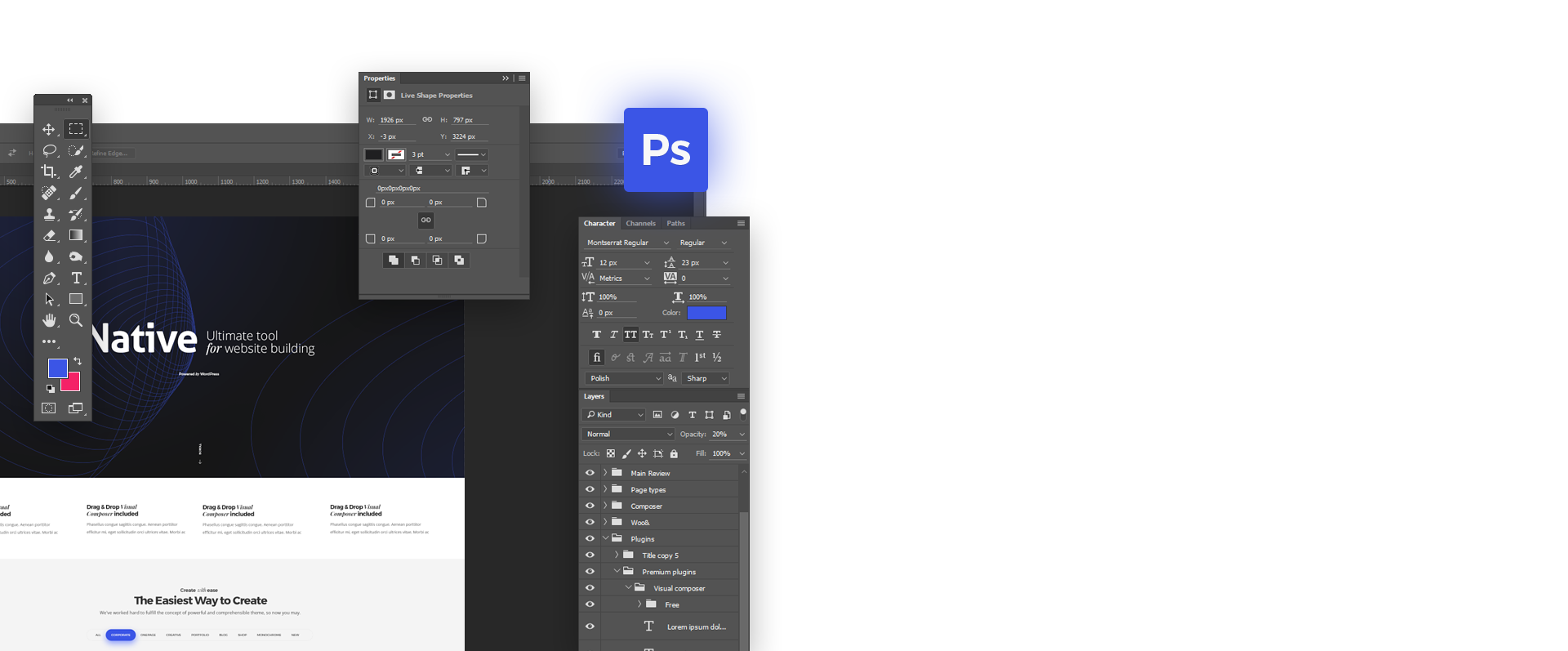Click the pink background color swatch

[73, 384]
